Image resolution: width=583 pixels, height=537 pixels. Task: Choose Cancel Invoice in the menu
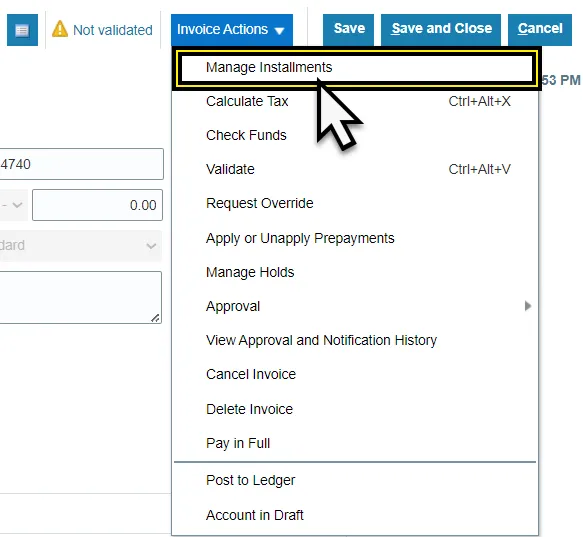click(355, 374)
